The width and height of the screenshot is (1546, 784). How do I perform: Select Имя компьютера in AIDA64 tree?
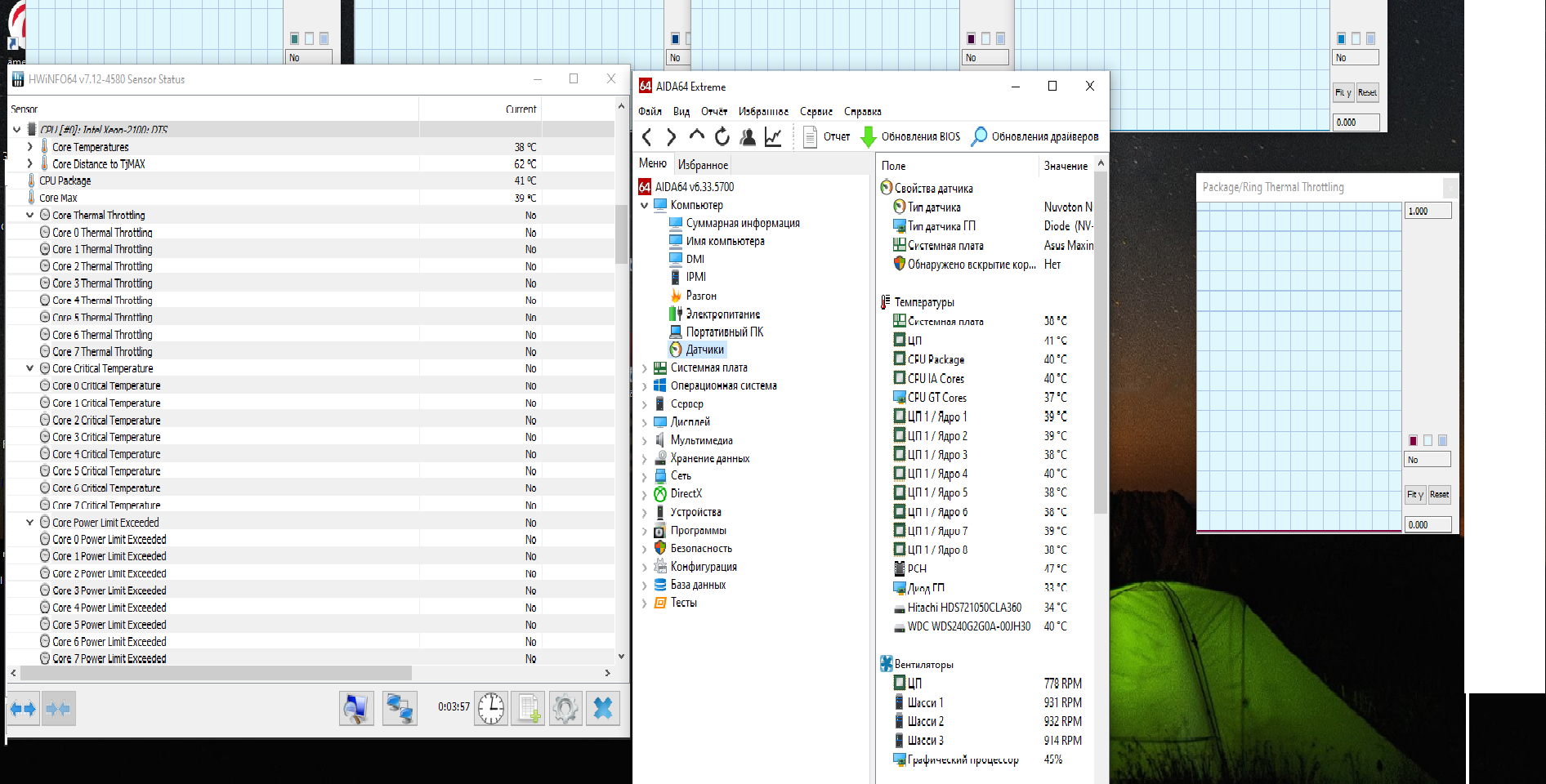pyautogui.click(x=726, y=241)
